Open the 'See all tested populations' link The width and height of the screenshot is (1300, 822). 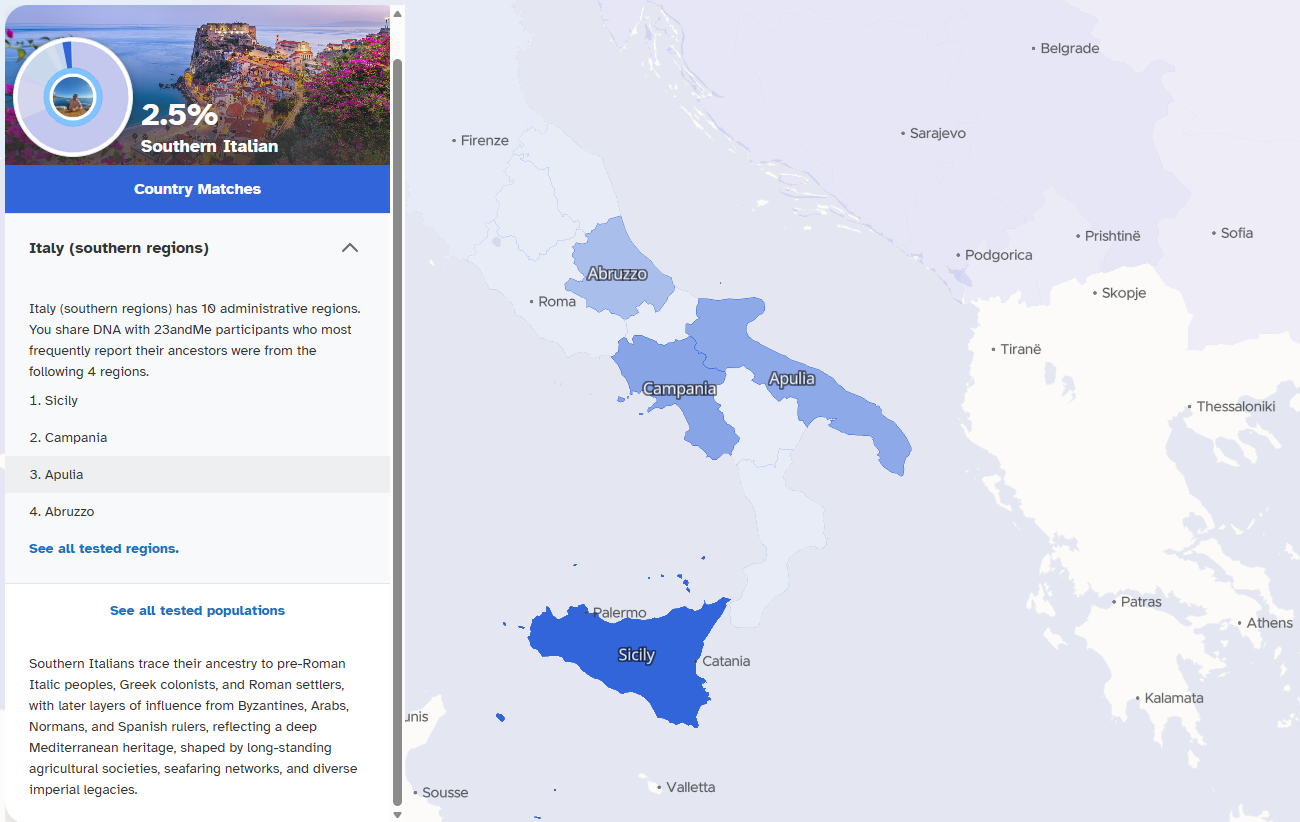pos(197,610)
